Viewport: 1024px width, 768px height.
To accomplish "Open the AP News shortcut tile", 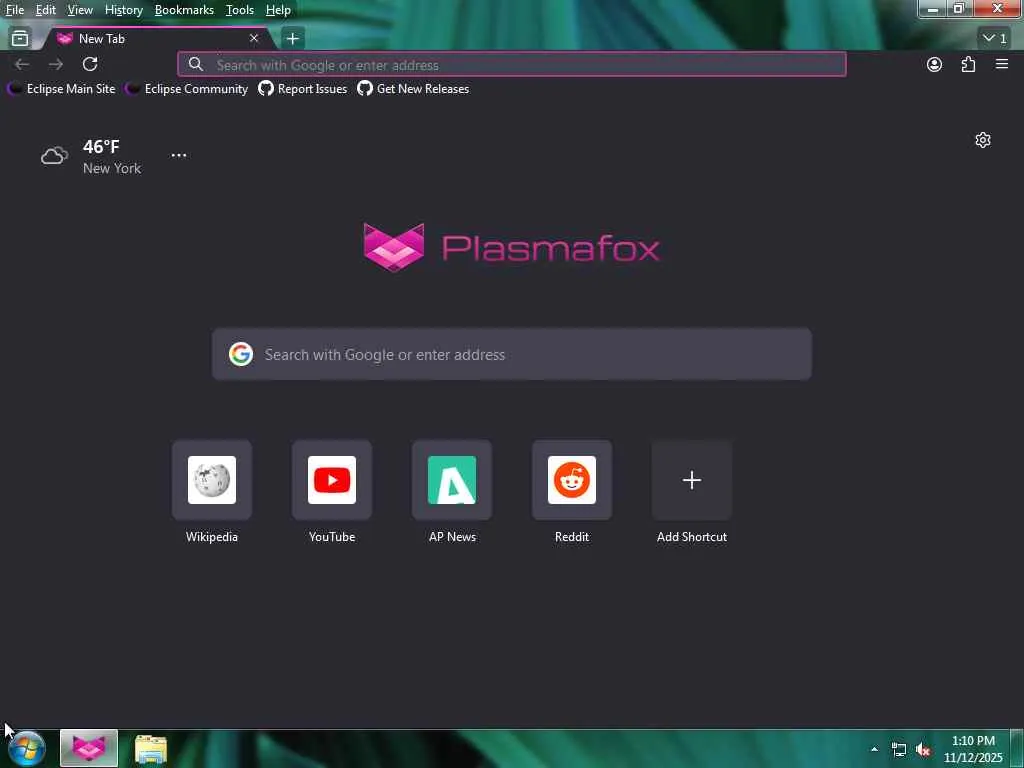I will click(x=452, y=480).
